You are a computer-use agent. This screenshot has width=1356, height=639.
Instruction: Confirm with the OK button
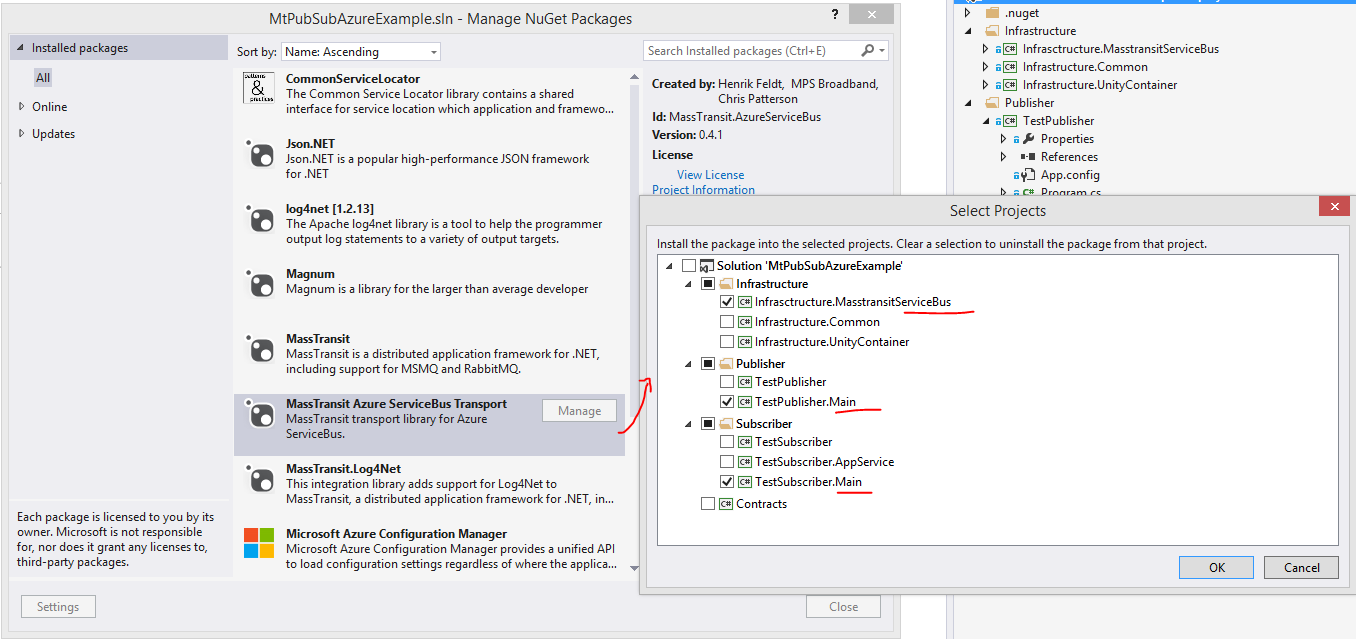point(1216,567)
